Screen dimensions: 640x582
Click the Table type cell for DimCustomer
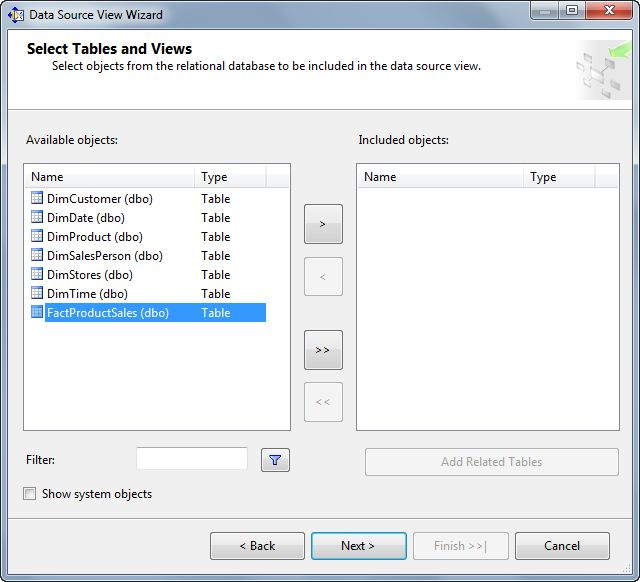coord(216,199)
